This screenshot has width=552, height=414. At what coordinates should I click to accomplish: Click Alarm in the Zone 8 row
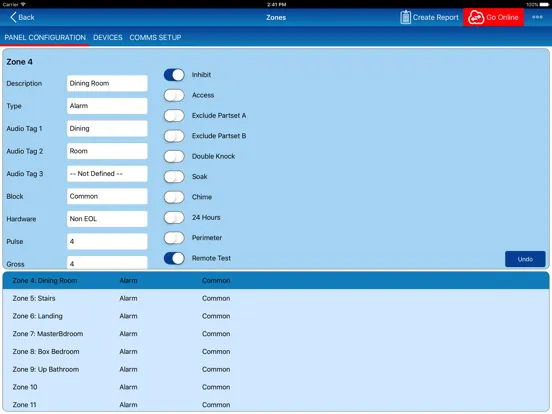pyautogui.click(x=128, y=352)
